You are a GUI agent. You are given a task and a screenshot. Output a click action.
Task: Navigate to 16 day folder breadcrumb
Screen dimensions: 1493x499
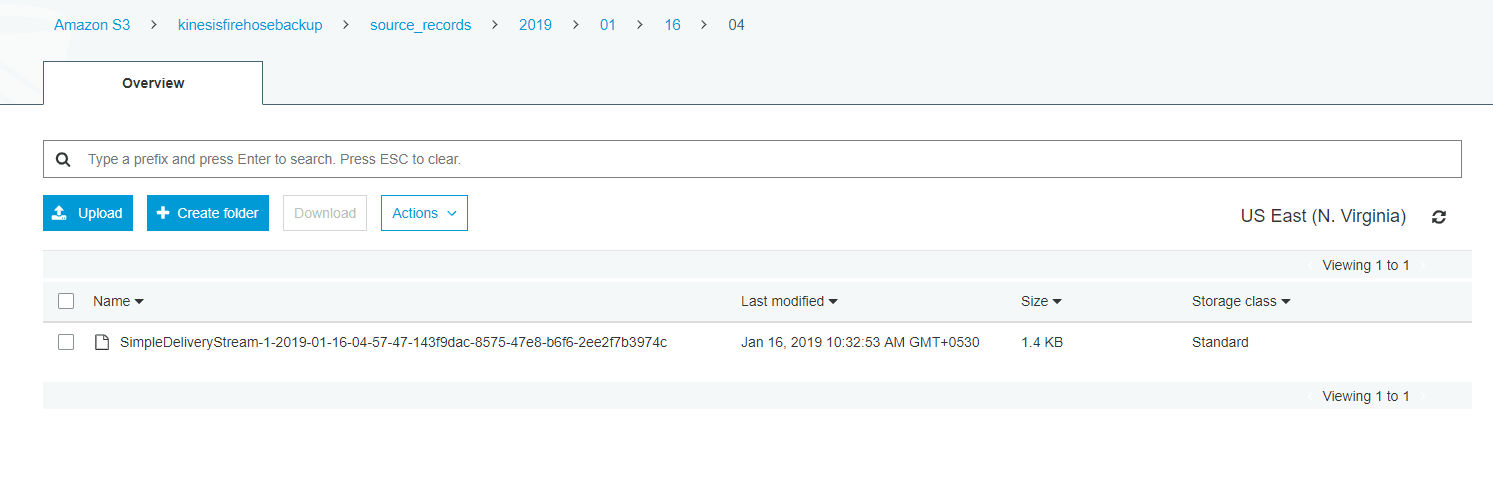pos(673,25)
